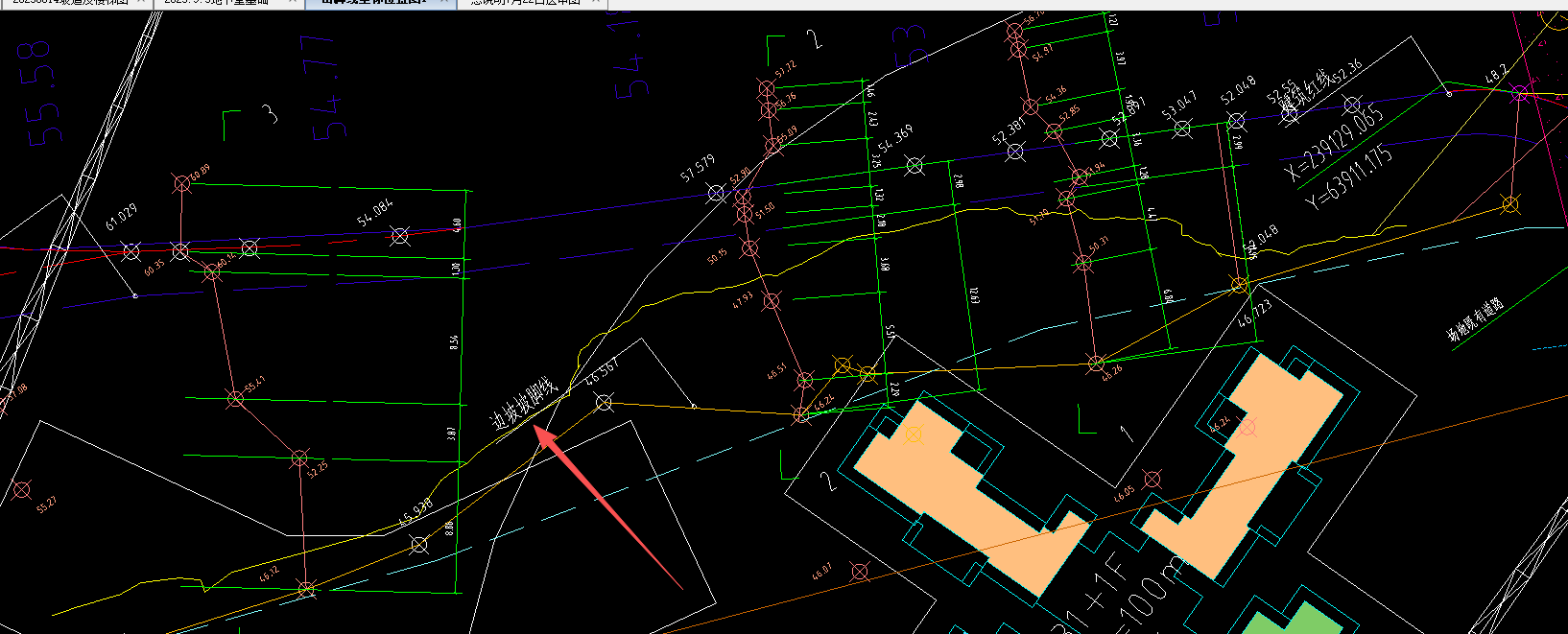Pick the red point marker beside 47.93
This screenshot has width=1568, height=634.
772,301
